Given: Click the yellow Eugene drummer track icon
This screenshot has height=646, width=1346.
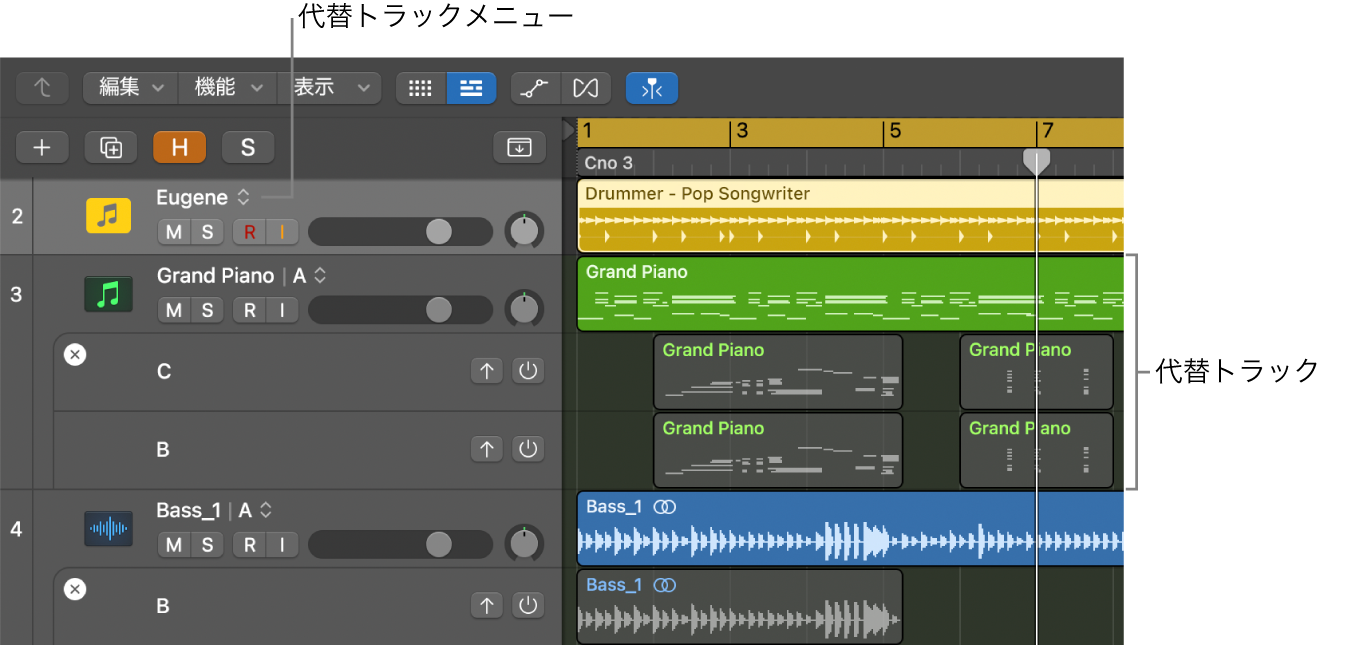Looking at the screenshot, I should (x=109, y=215).
